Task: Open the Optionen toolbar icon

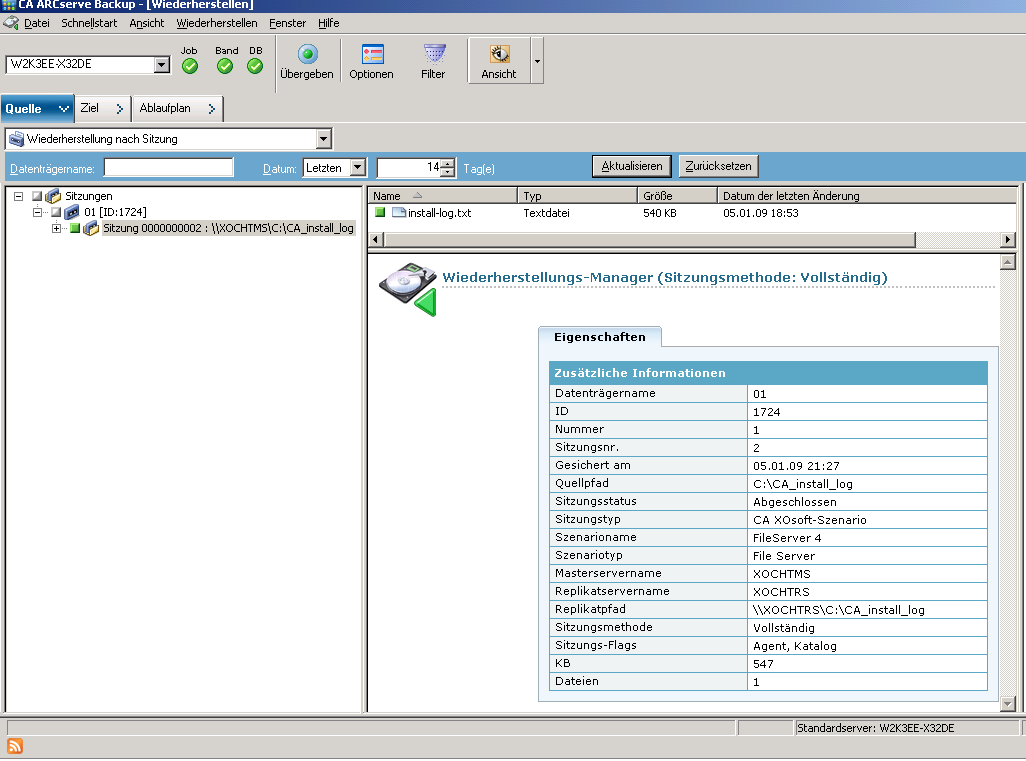Action: click(372, 55)
